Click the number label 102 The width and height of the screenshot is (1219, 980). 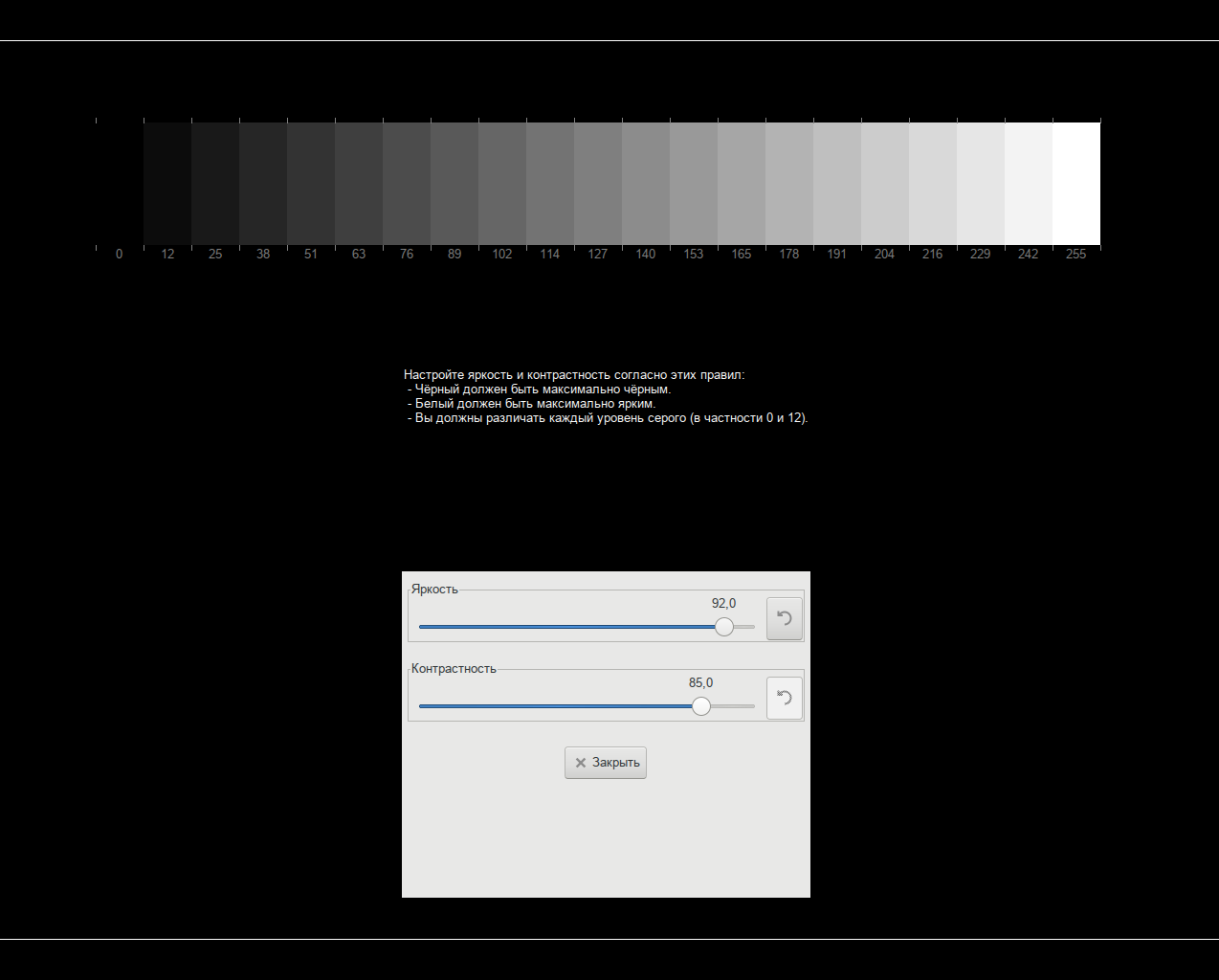(x=502, y=255)
